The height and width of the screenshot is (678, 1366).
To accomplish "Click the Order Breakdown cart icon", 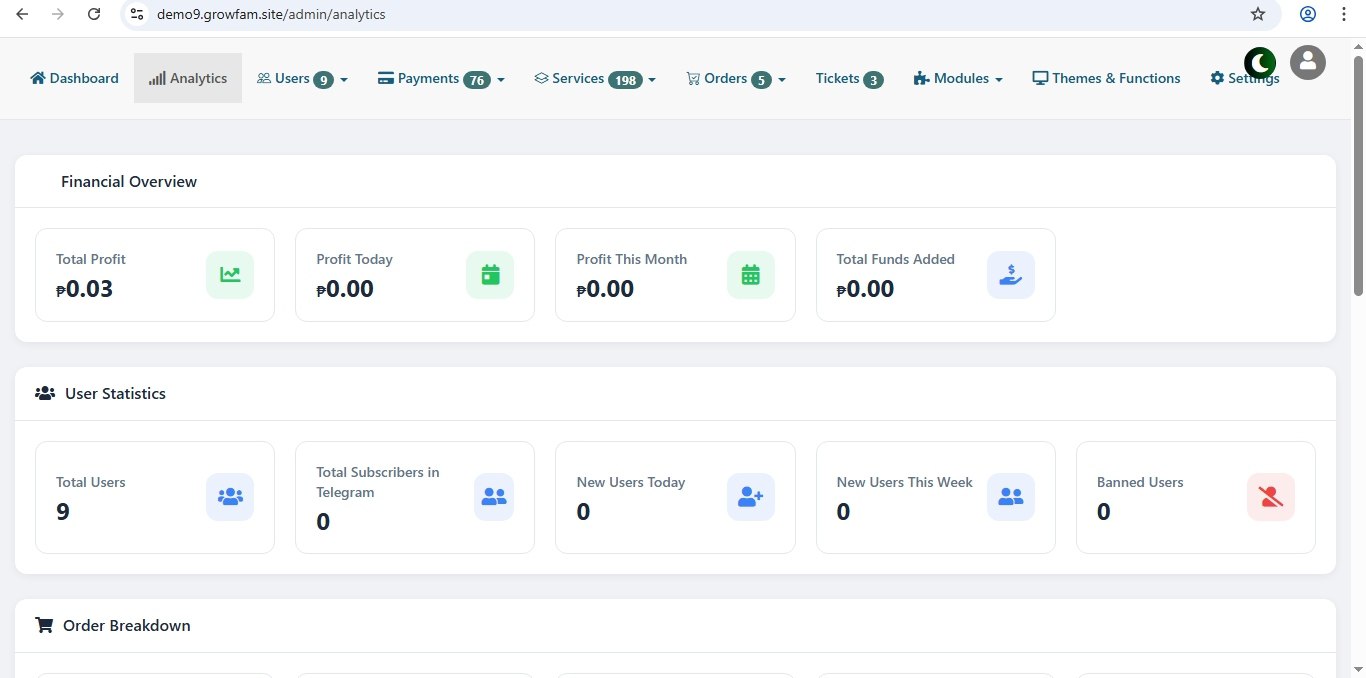I will click(x=44, y=625).
